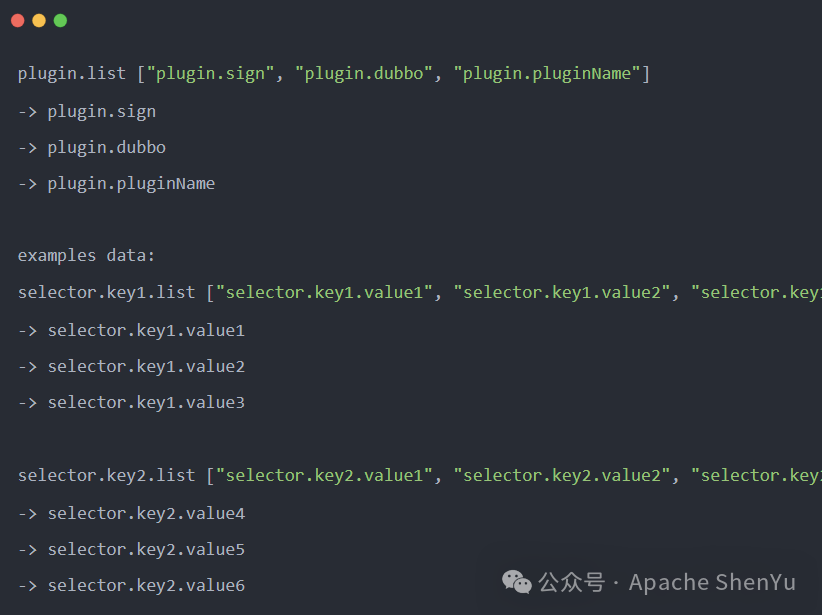822x615 pixels.
Task: Click the examples data: heading line
Action: pyautogui.click(x=86, y=256)
